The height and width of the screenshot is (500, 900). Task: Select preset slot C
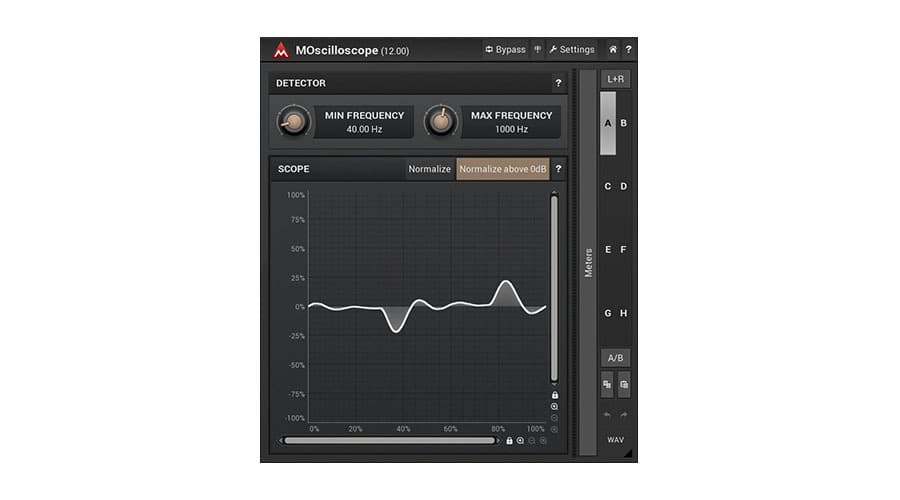click(608, 187)
